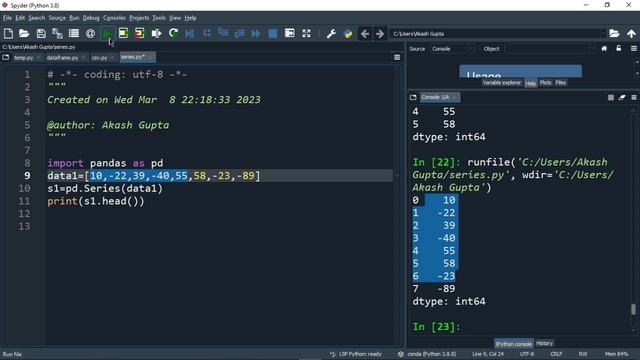Go up to the parent directory

click(631, 33)
